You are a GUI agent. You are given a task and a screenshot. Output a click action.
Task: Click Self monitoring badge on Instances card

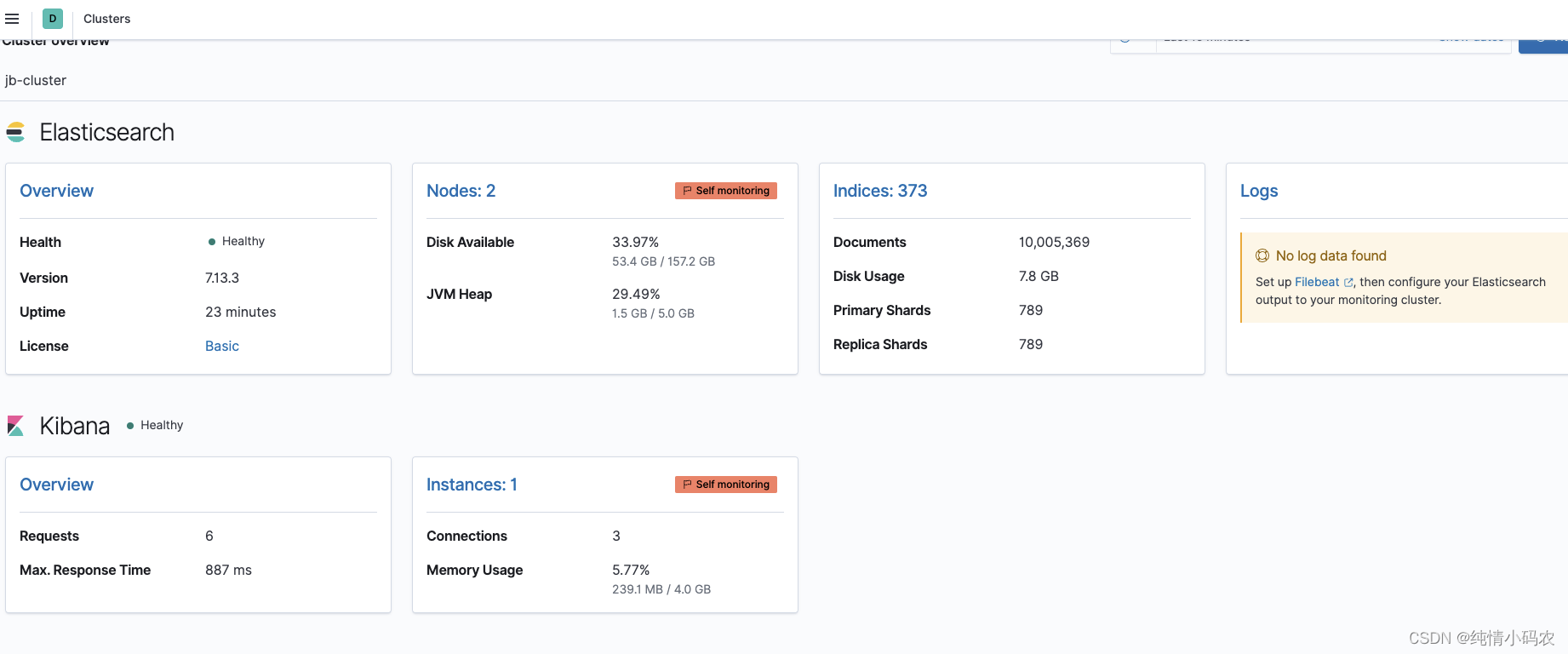[x=726, y=485]
